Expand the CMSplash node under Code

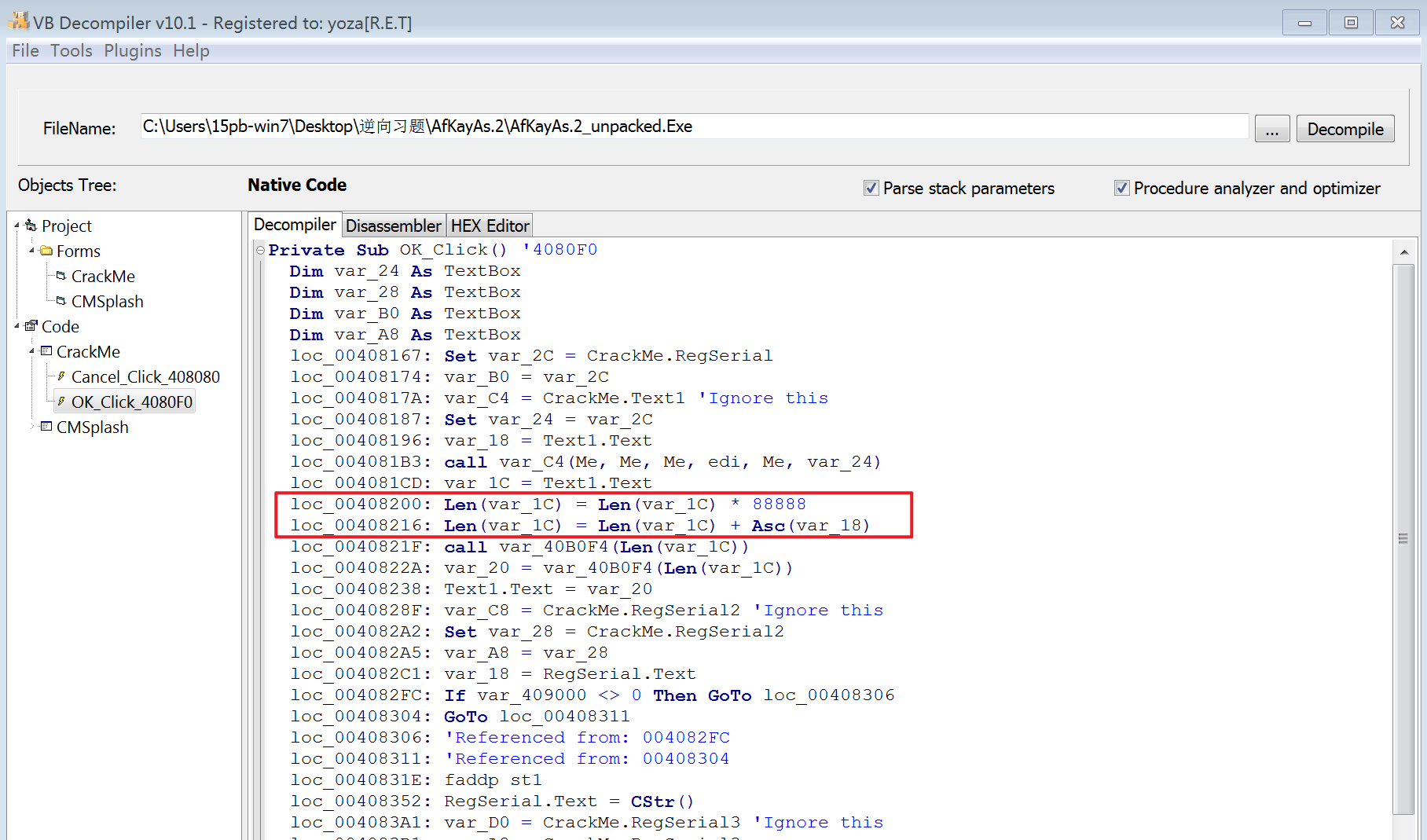[31, 427]
